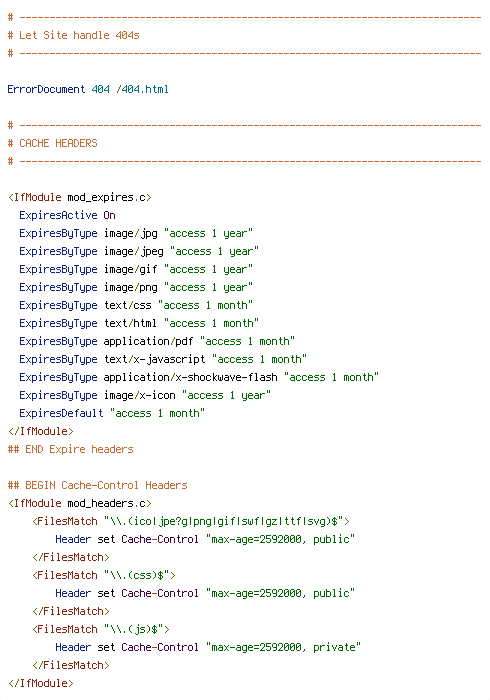This screenshot has width=490, height=700.
Task: Click the max-age=2592000, private value
Action: (283, 647)
